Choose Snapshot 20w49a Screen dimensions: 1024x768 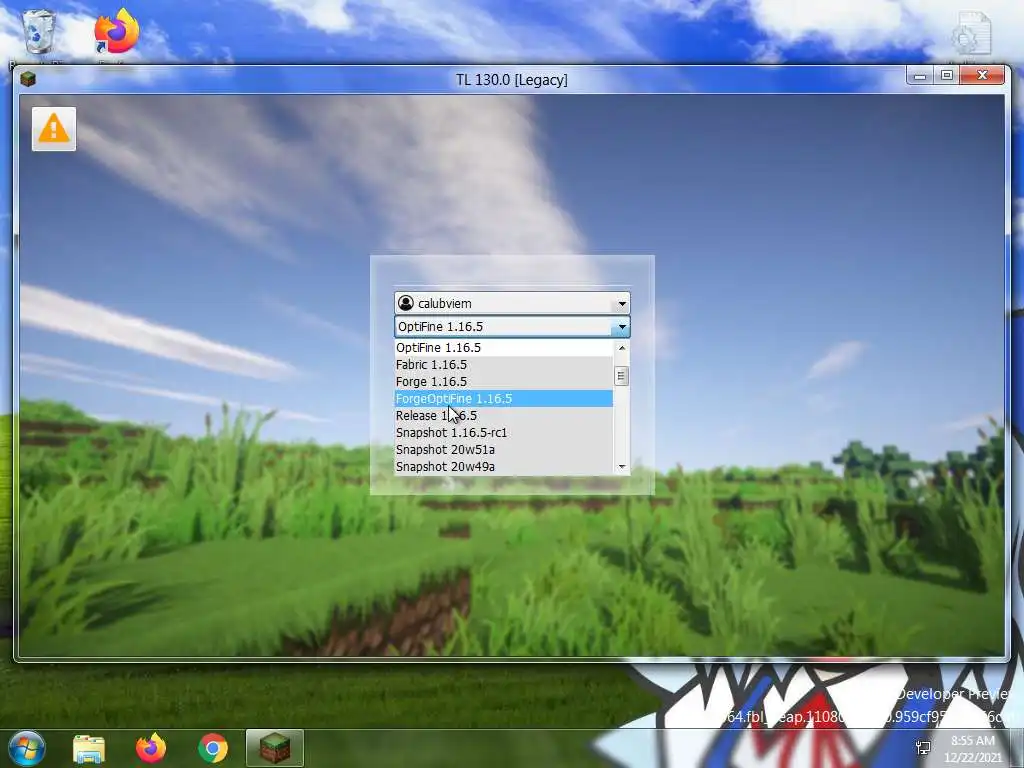click(504, 466)
